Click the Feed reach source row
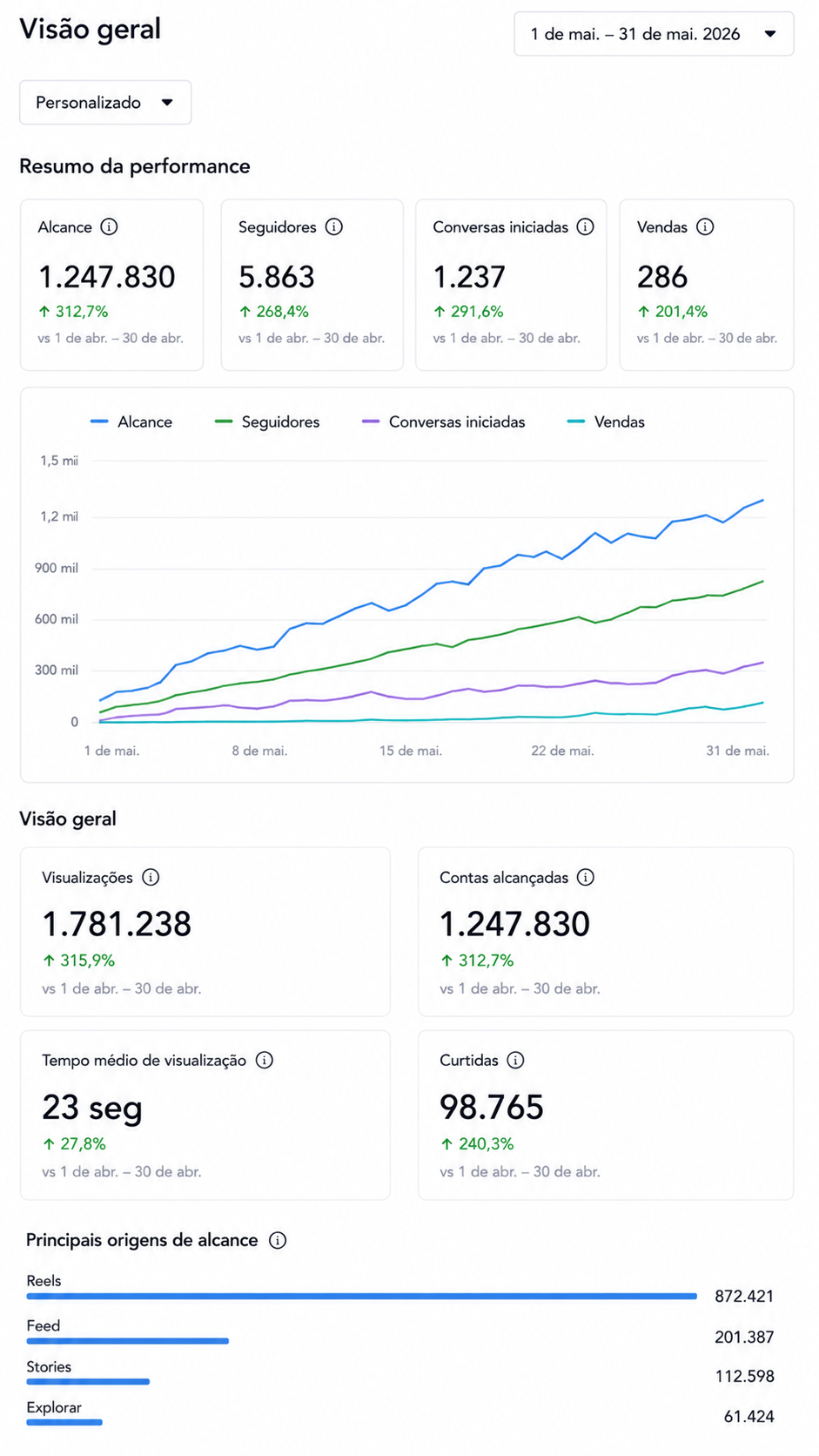 point(400,1333)
